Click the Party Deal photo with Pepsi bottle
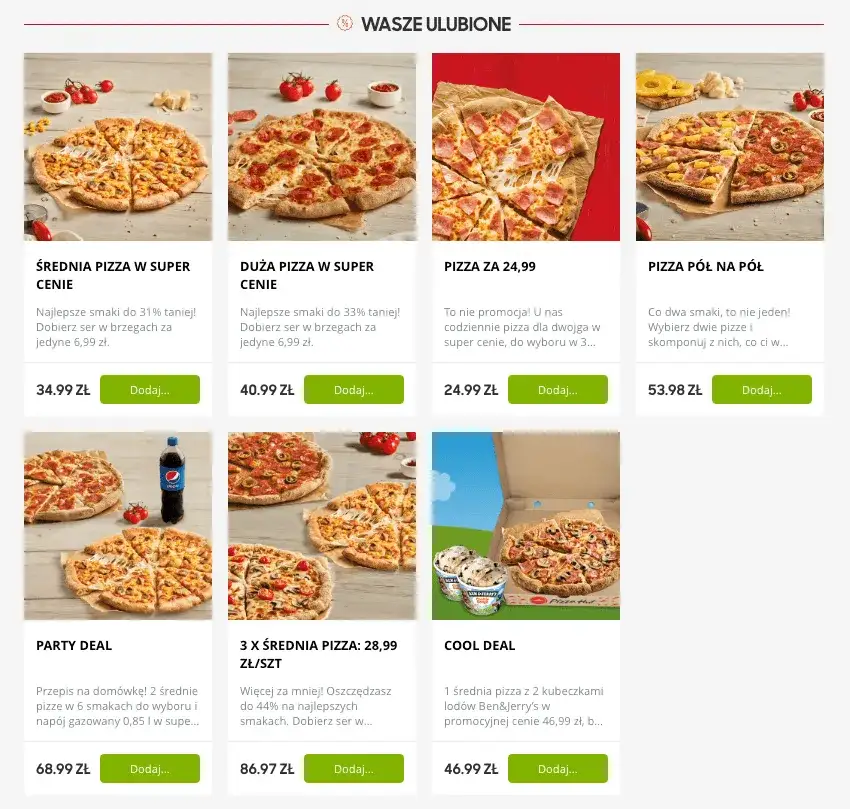This screenshot has height=809, width=850. pos(117,525)
